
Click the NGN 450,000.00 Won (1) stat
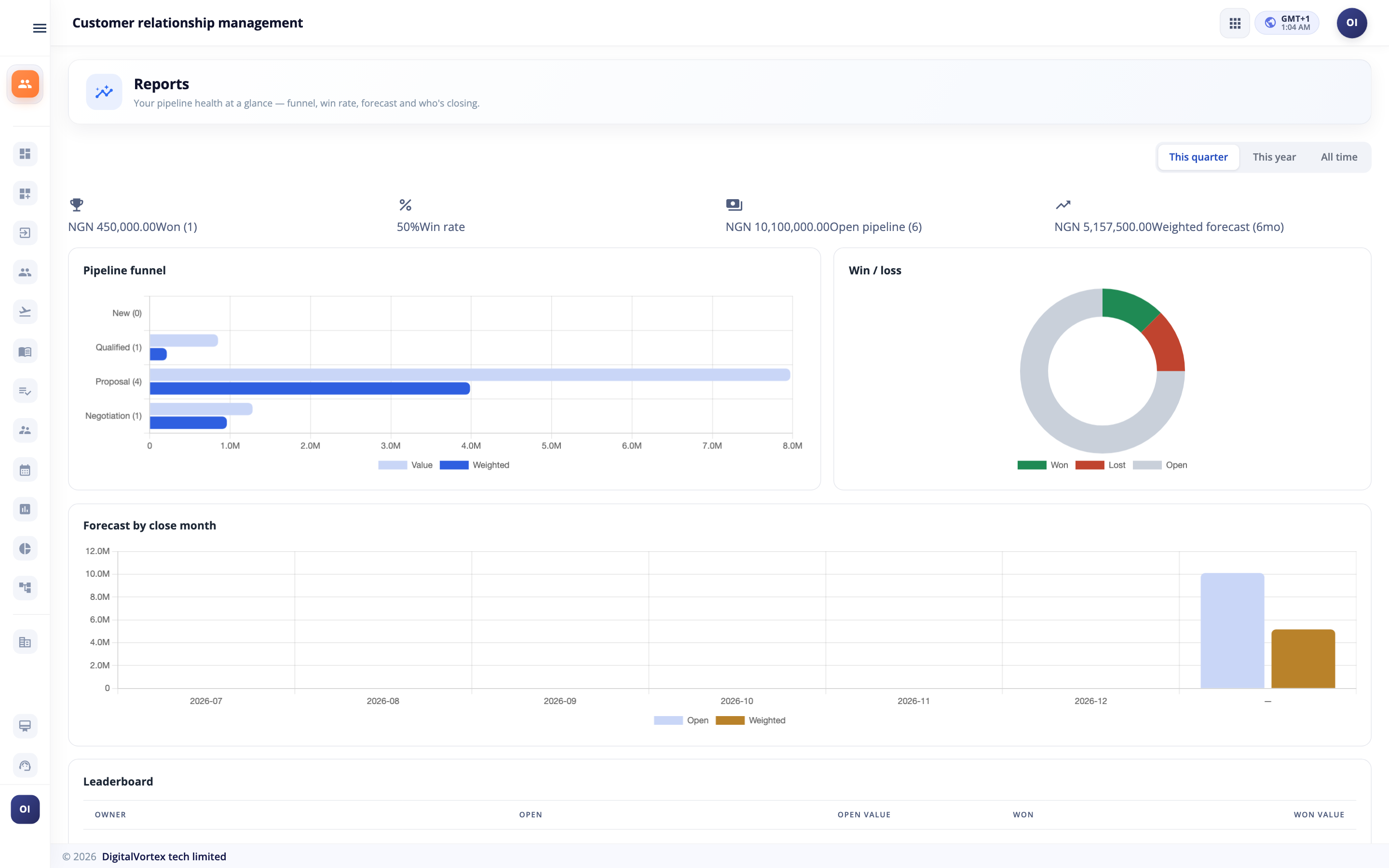click(133, 227)
